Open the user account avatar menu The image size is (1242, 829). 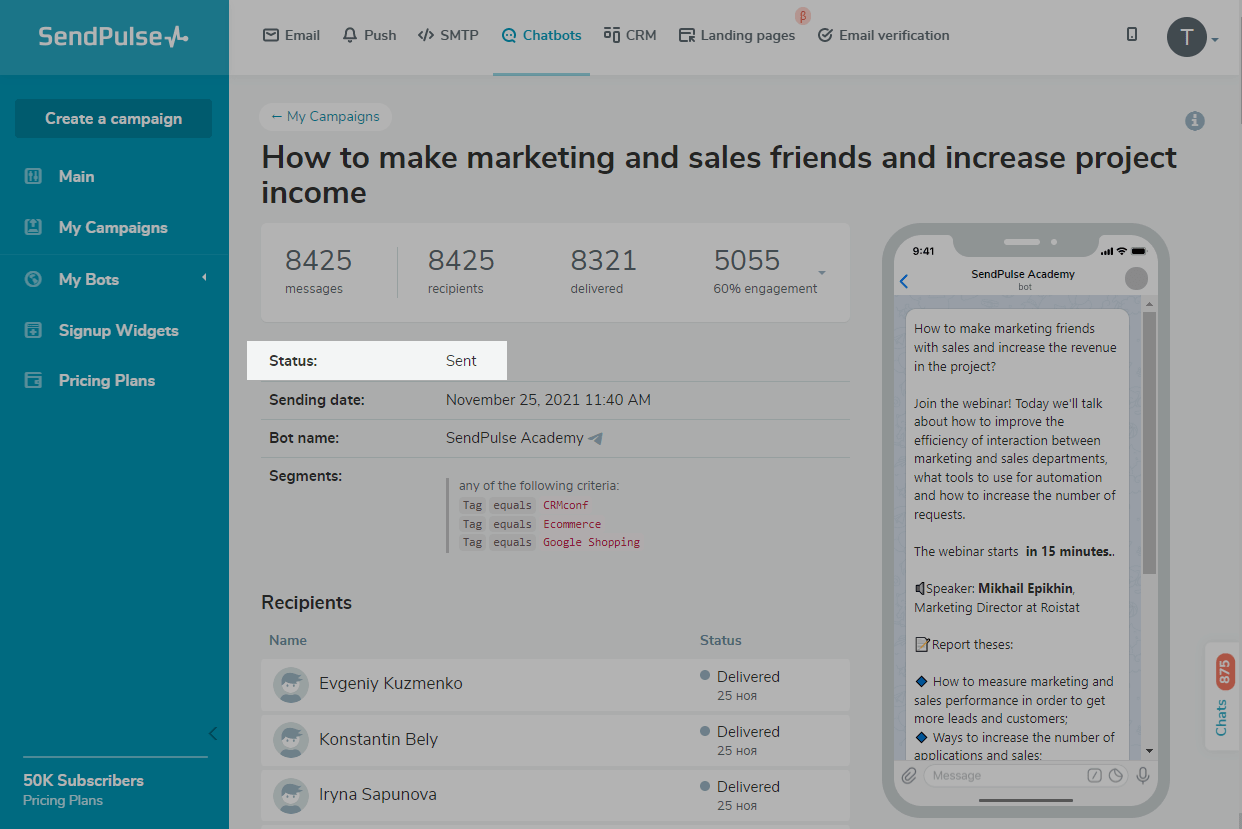(x=1187, y=37)
